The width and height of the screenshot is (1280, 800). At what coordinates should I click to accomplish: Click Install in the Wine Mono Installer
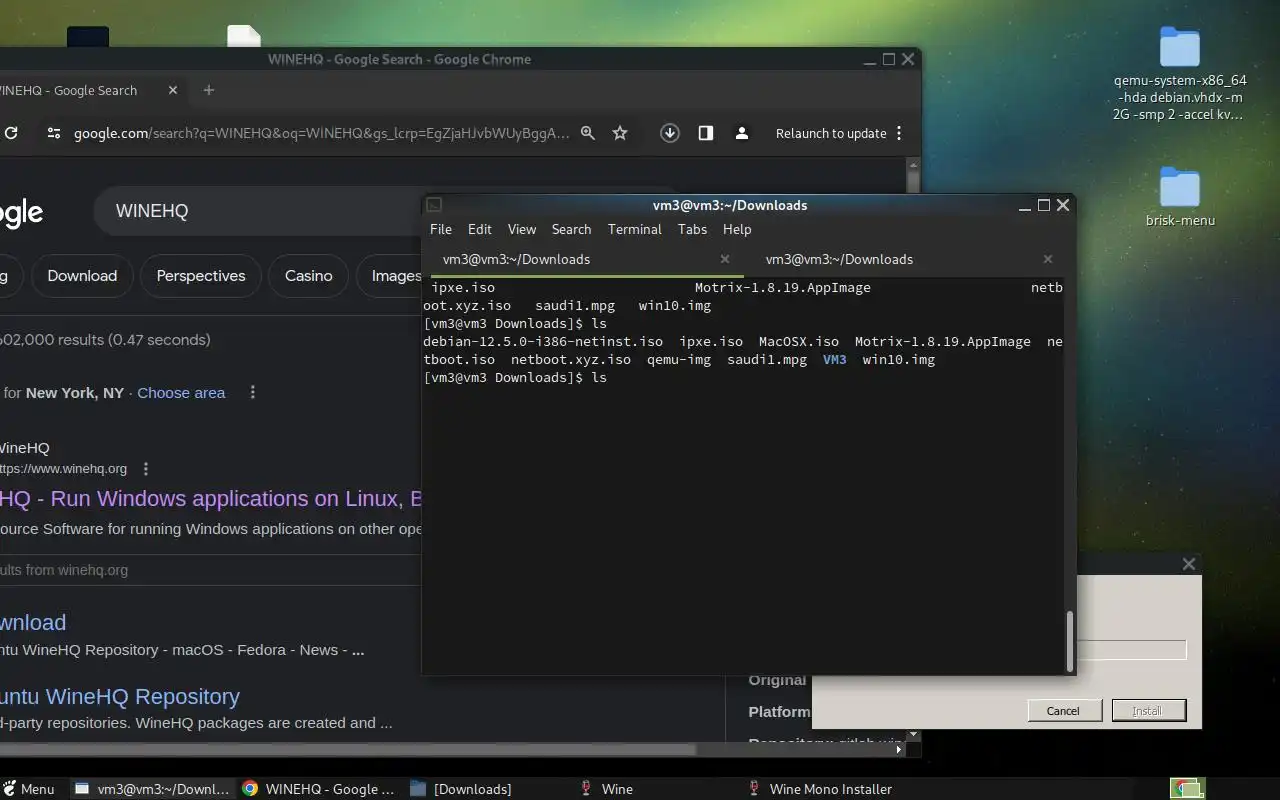coord(1148,711)
